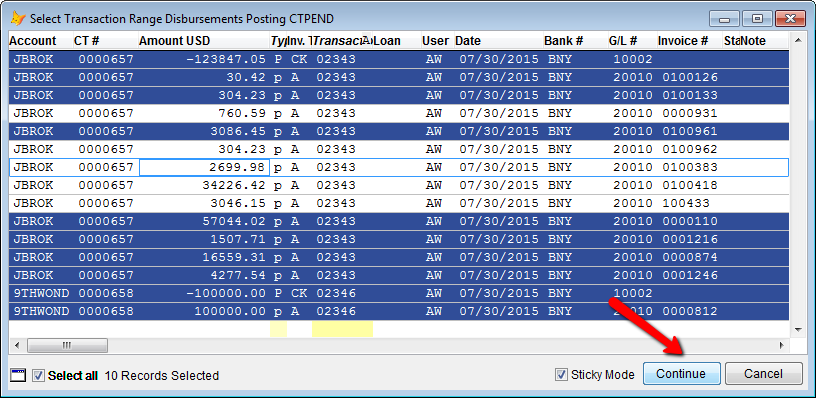
Task: Select the row with invoice 0100133
Action: point(399,95)
